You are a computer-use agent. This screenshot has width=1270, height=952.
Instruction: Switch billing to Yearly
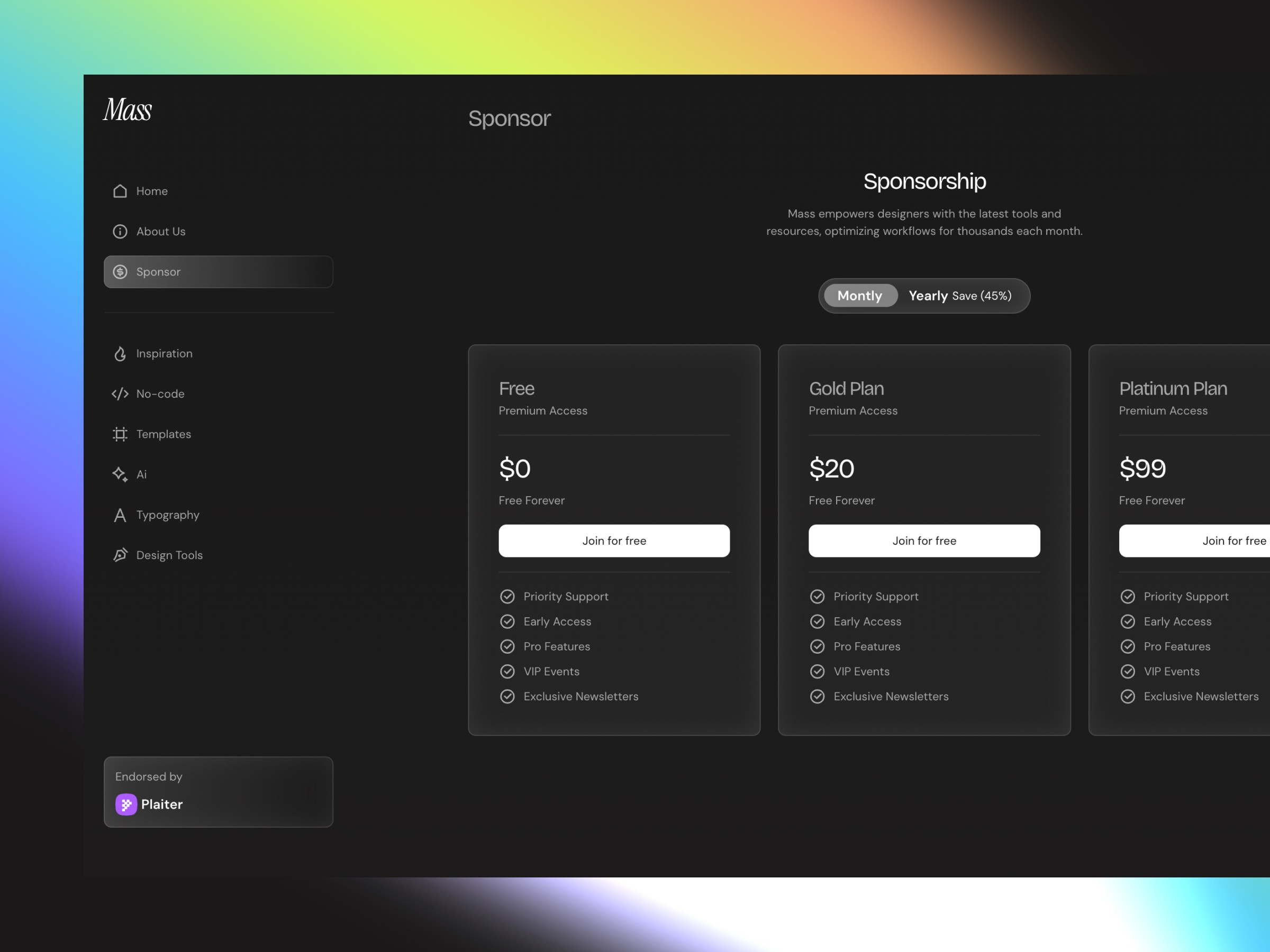pyautogui.click(x=928, y=296)
